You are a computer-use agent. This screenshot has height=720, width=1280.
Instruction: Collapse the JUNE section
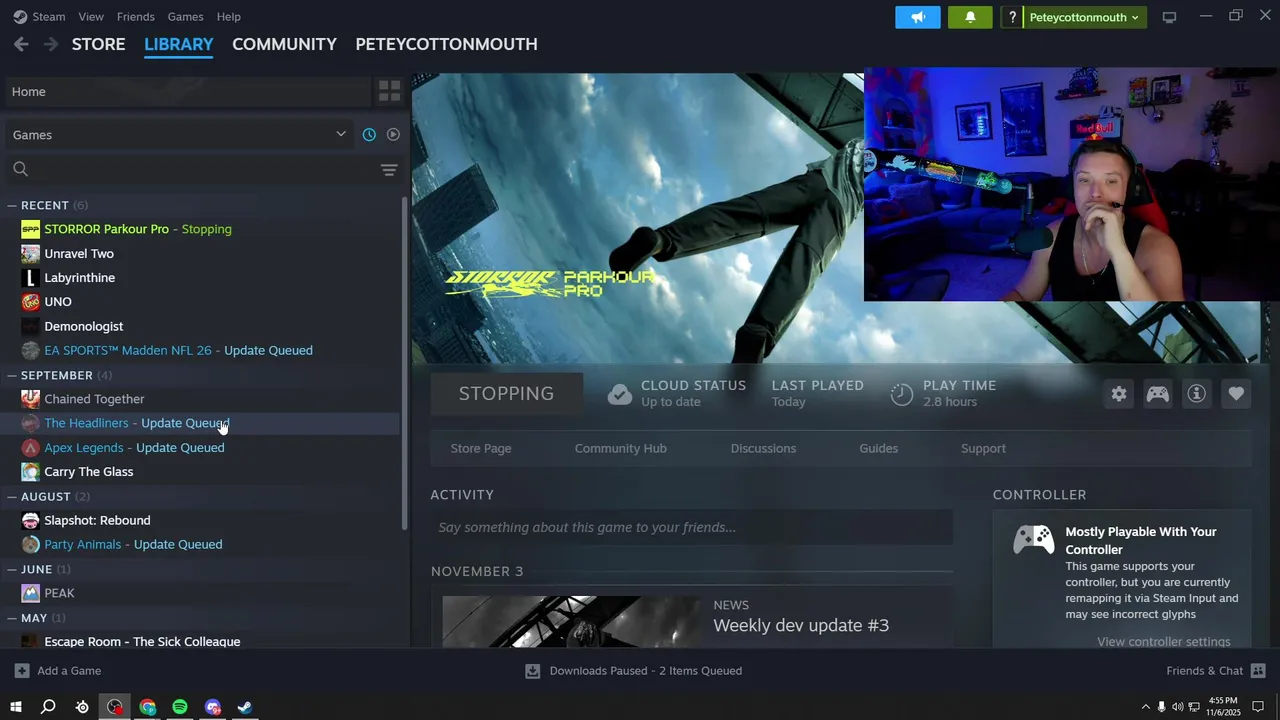[x=12, y=569]
